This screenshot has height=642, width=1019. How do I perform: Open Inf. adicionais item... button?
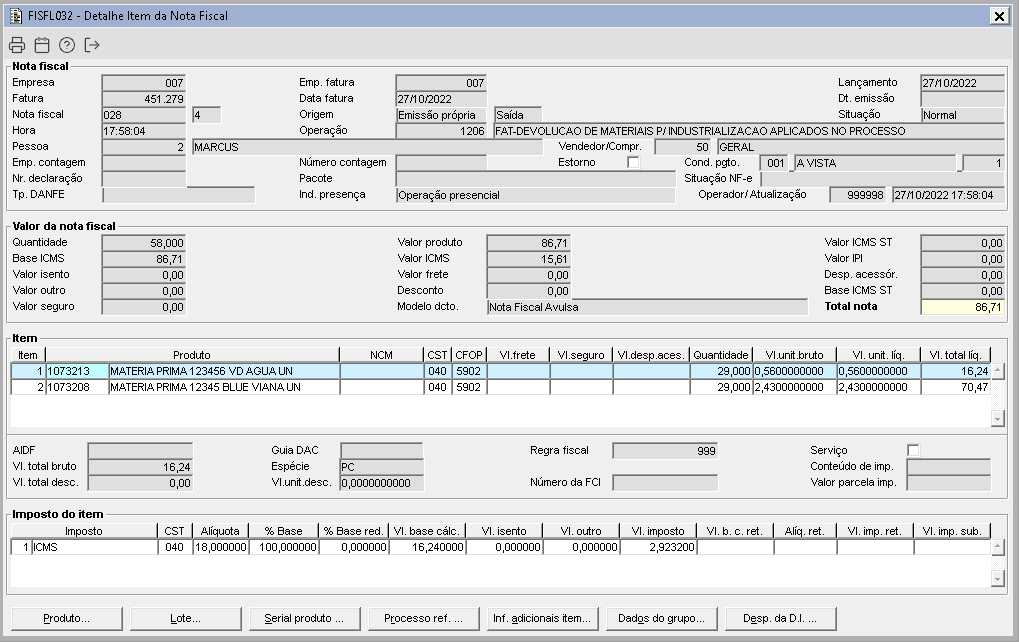[542, 619]
